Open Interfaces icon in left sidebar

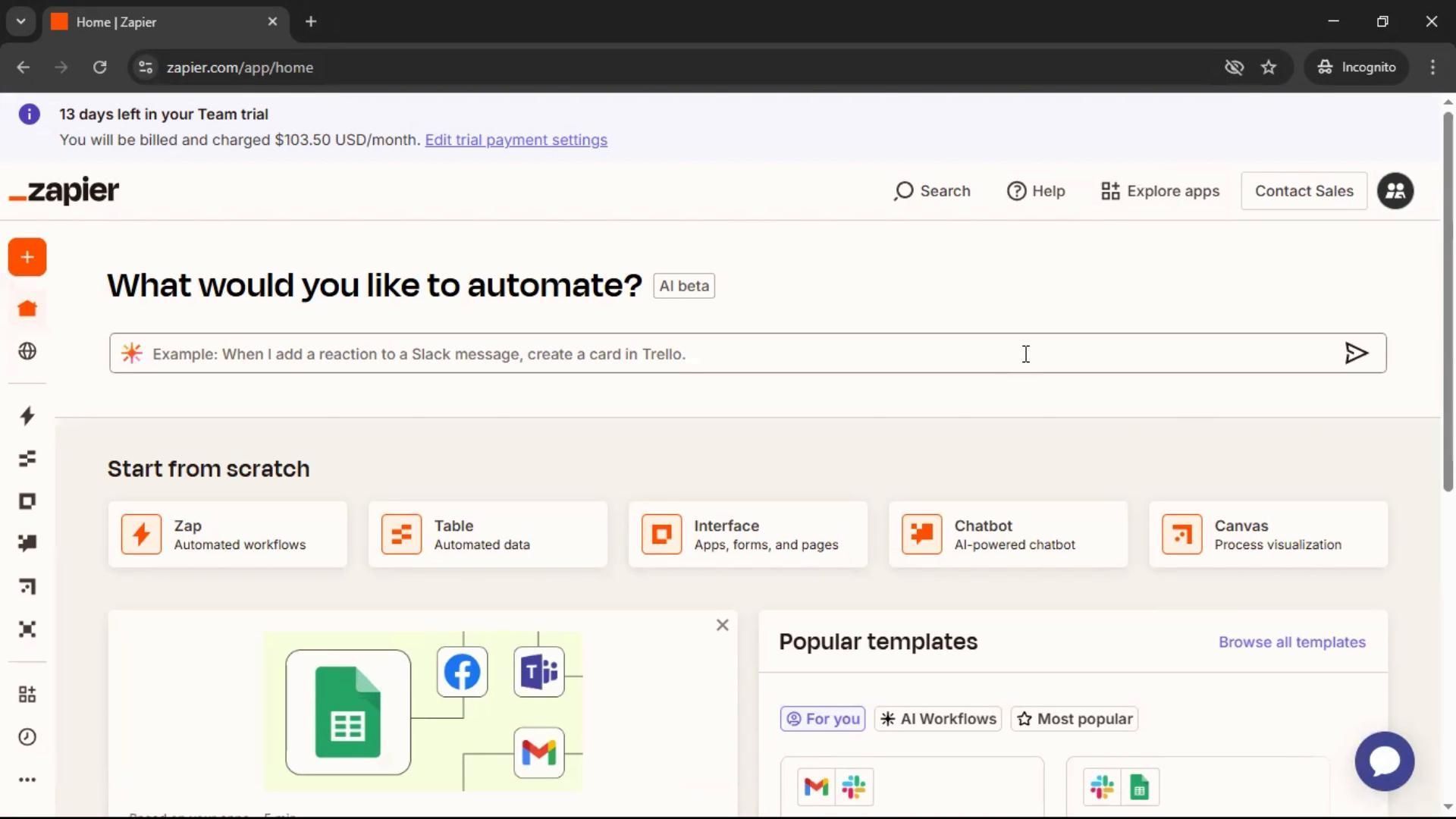click(x=27, y=501)
